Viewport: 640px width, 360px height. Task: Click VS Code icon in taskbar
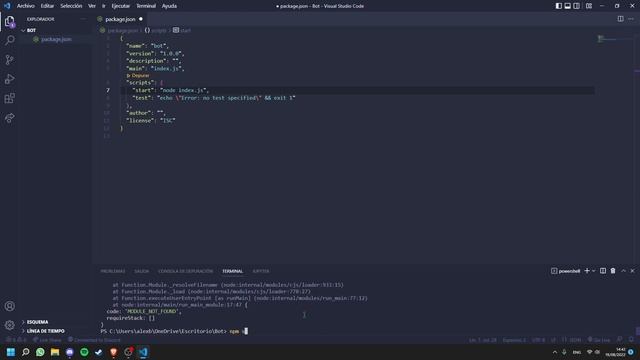143,352
